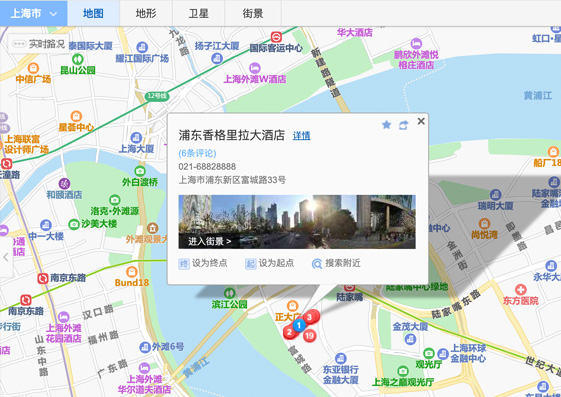Search nearby with 搜索附近
The image size is (561, 397).
pos(336,264)
